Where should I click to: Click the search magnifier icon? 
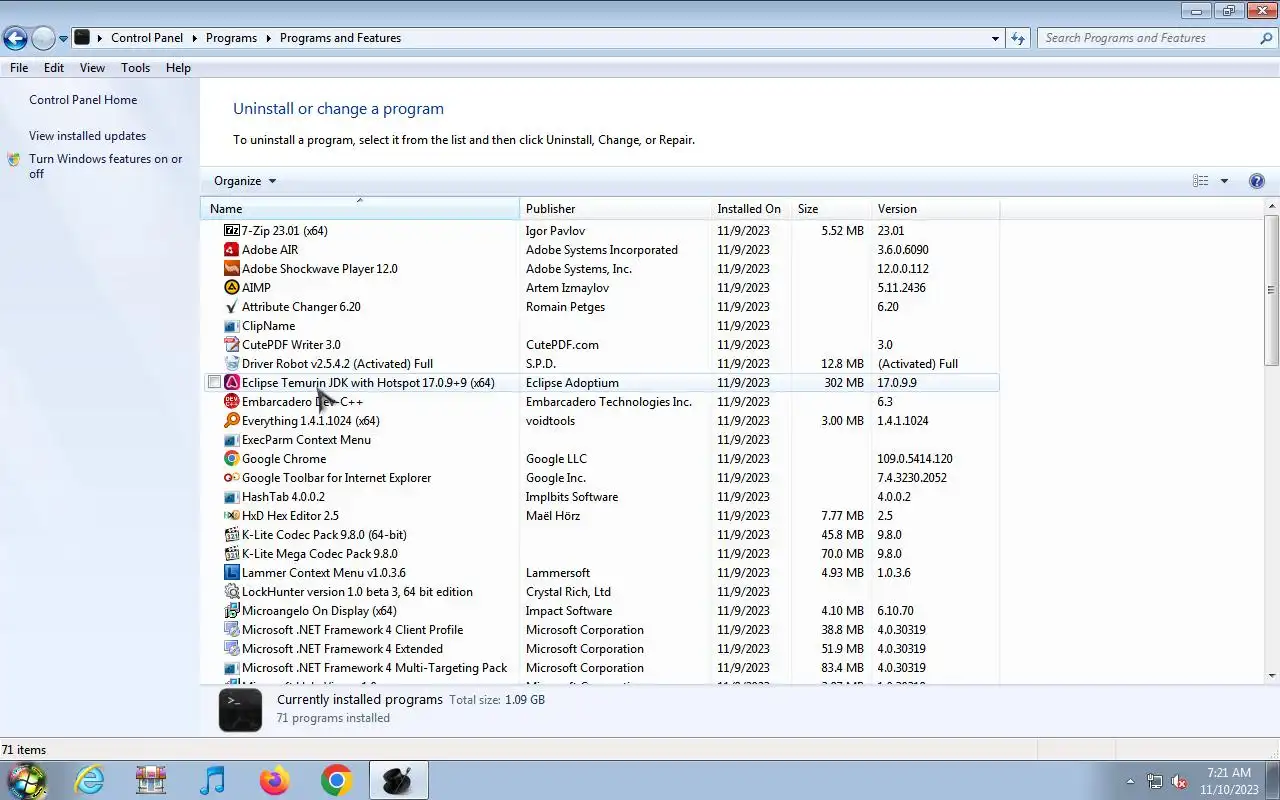point(1266,38)
